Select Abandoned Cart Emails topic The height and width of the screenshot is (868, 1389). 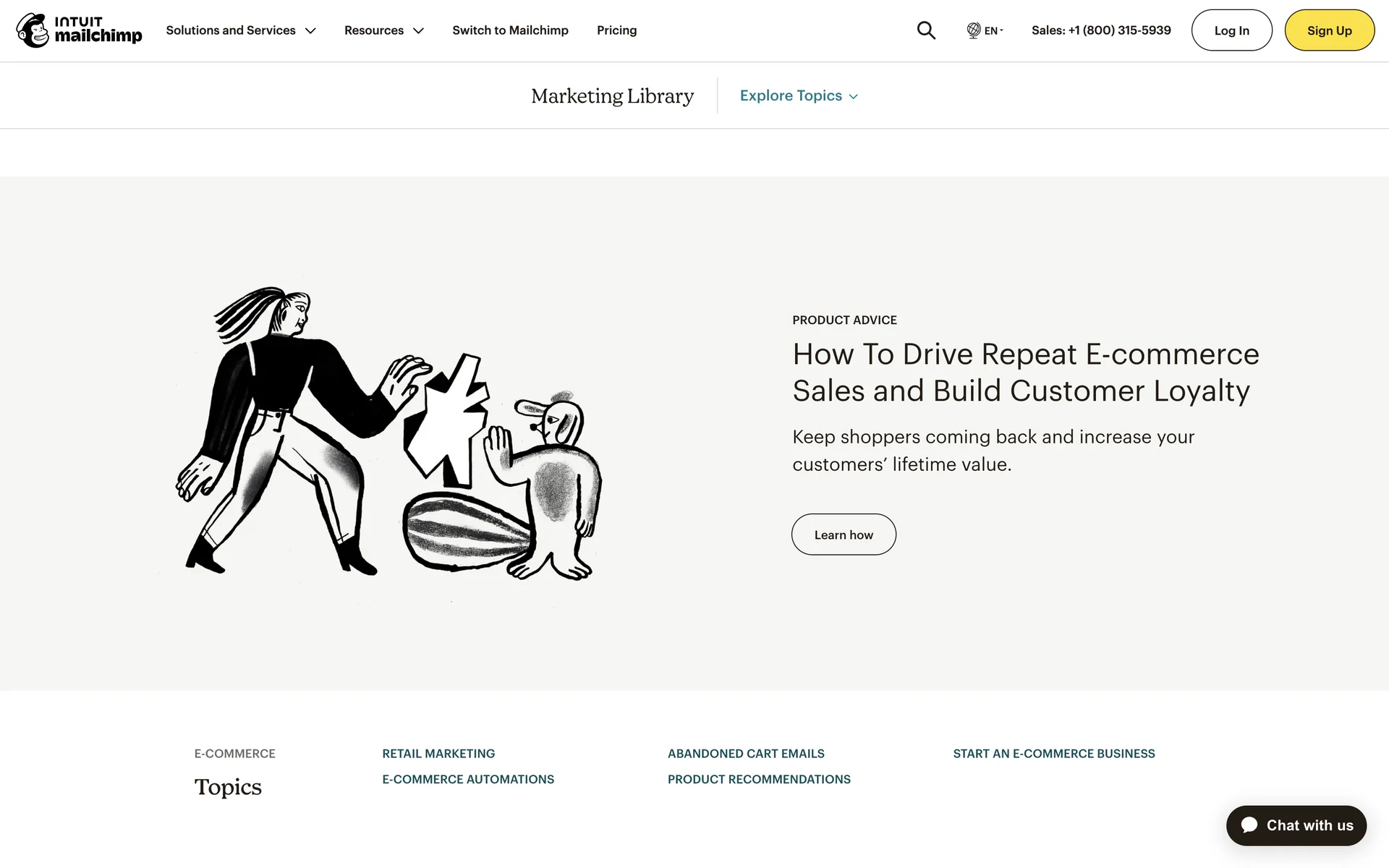[746, 754]
